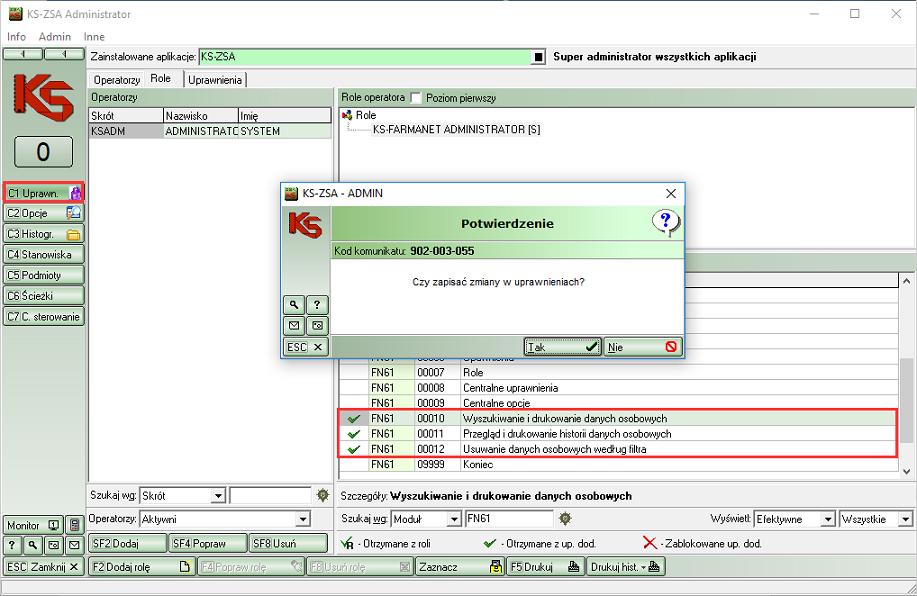The width and height of the screenshot is (917, 596).
Task: Open the Info menu
Action: (16, 36)
